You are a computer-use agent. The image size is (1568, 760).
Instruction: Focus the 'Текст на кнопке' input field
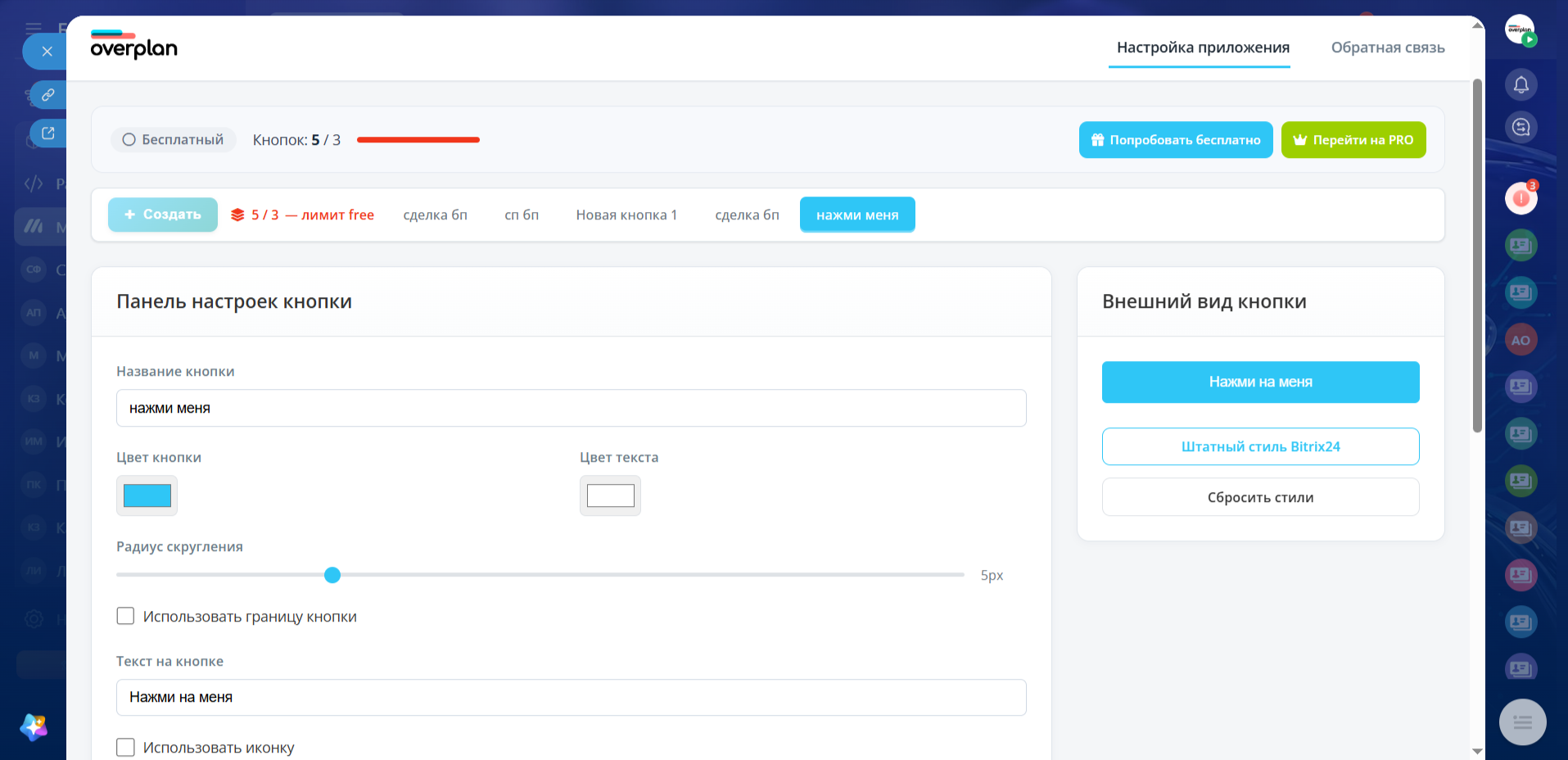coord(571,697)
